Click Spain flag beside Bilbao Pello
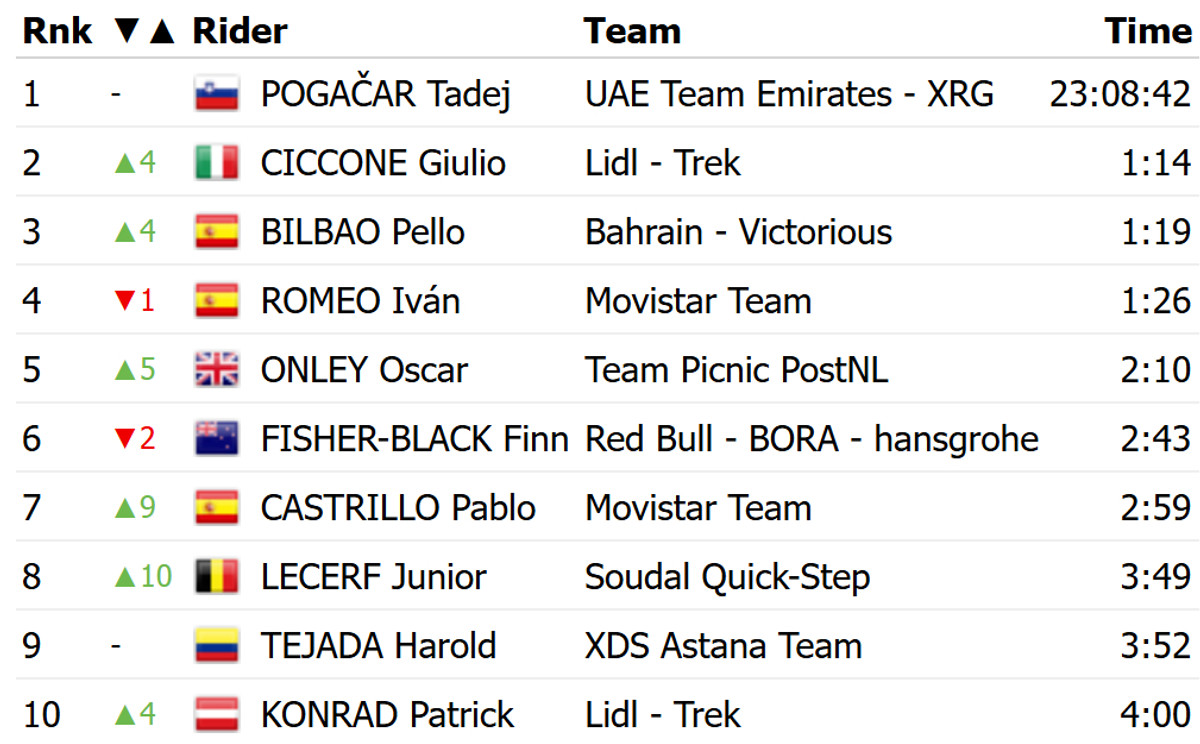The image size is (1200, 744). coord(217,232)
